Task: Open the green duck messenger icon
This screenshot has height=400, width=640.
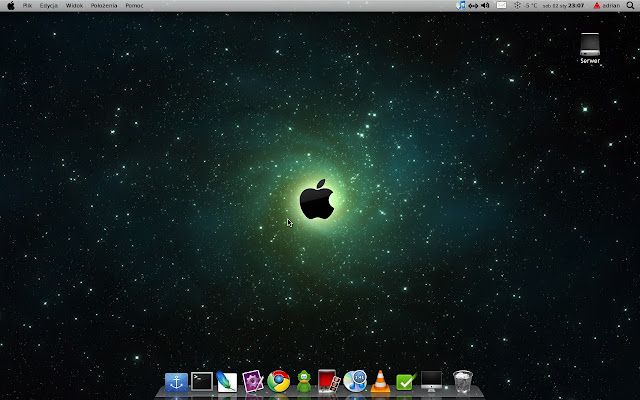Action: click(x=304, y=381)
